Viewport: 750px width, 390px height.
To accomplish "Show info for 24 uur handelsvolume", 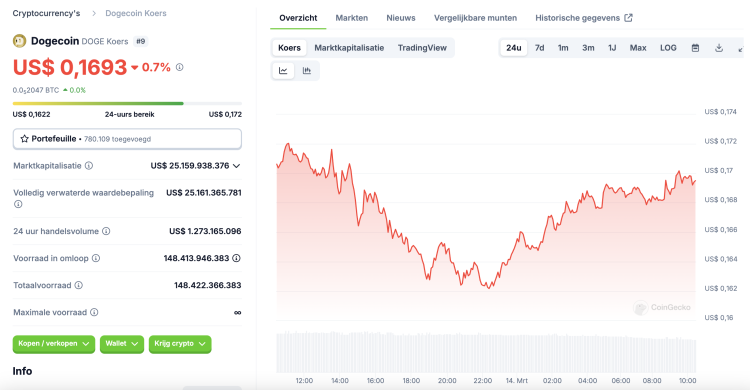I will coord(106,231).
